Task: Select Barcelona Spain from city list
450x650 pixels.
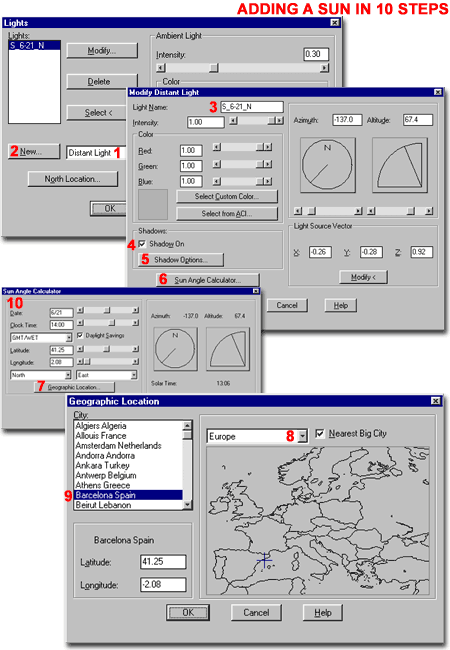Action: (128, 495)
